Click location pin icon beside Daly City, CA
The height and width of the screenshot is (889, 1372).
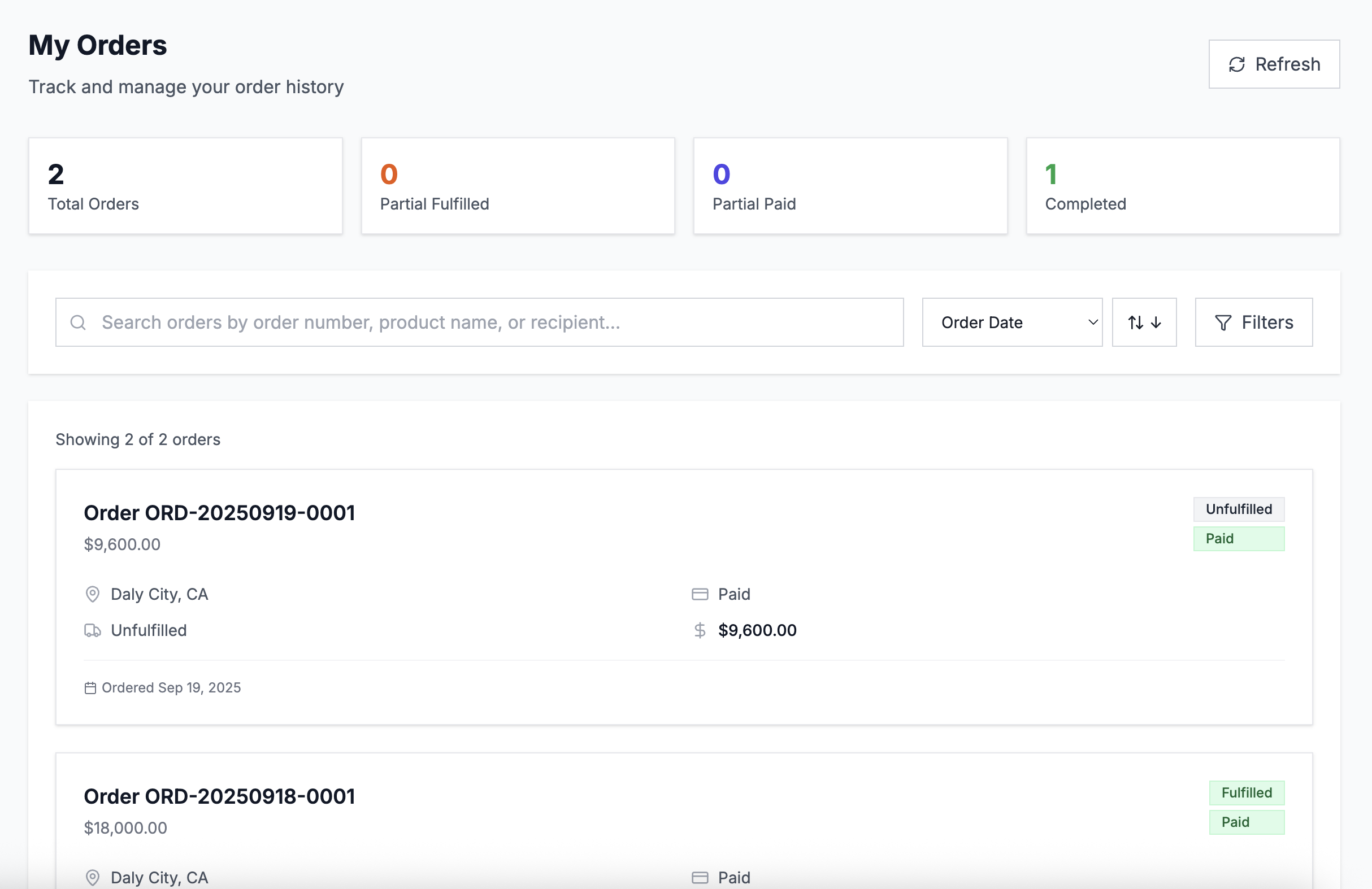92,594
